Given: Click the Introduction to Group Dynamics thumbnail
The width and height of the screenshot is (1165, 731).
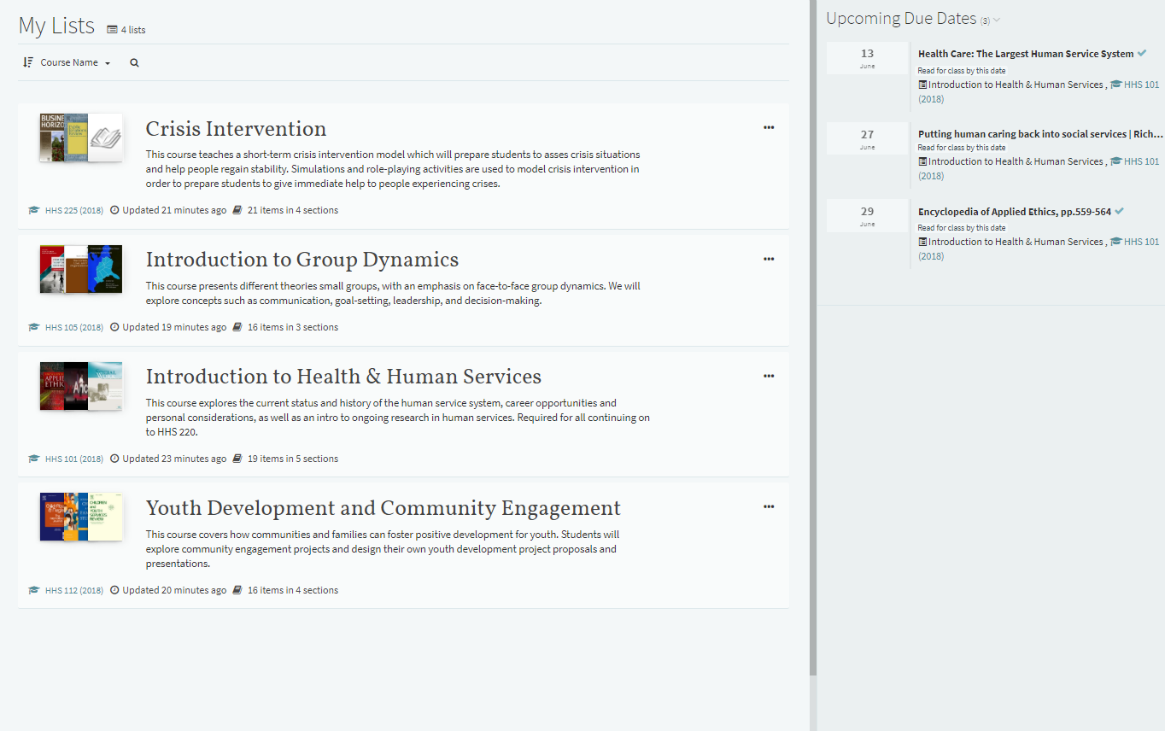Looking at the screenshot, I should 80,268.
